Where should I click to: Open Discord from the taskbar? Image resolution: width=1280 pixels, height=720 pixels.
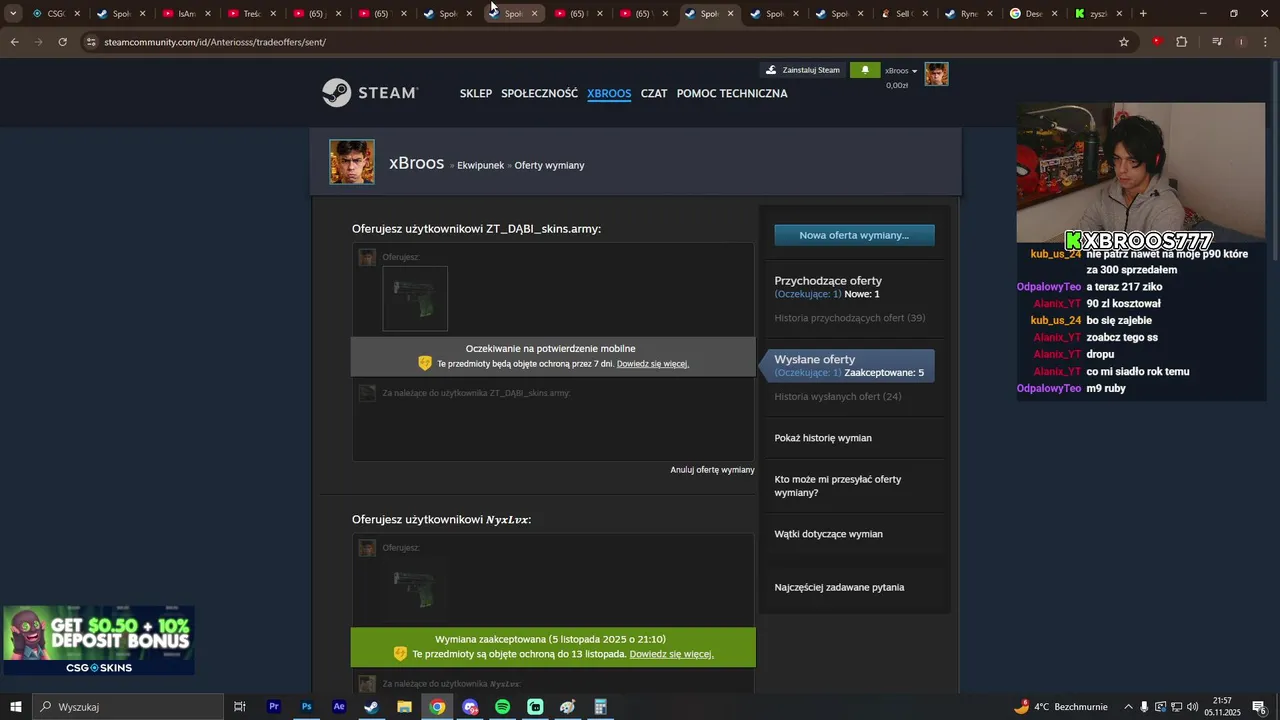tap(470, 707)
